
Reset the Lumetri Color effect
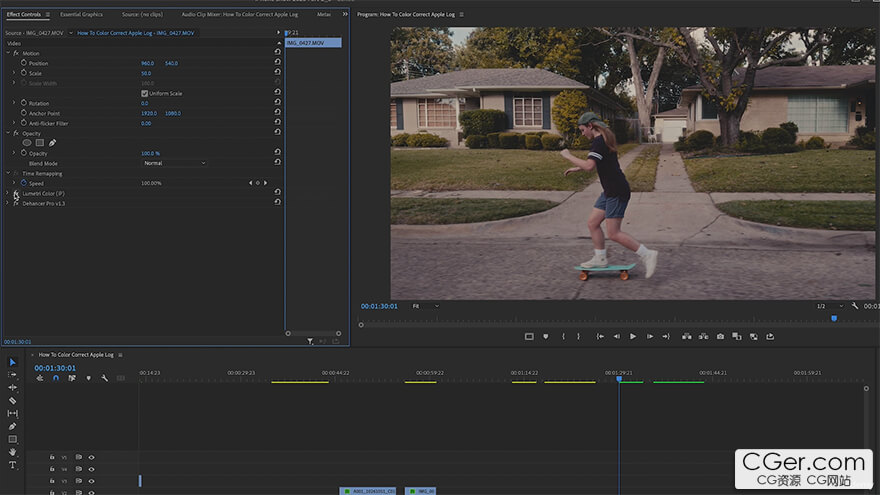click(277, 192)
